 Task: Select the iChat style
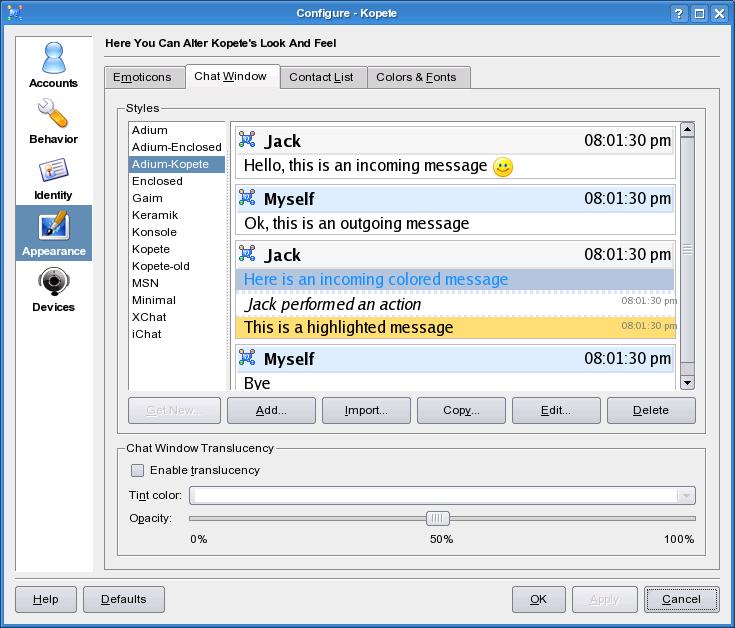click(x=177, y=334)
